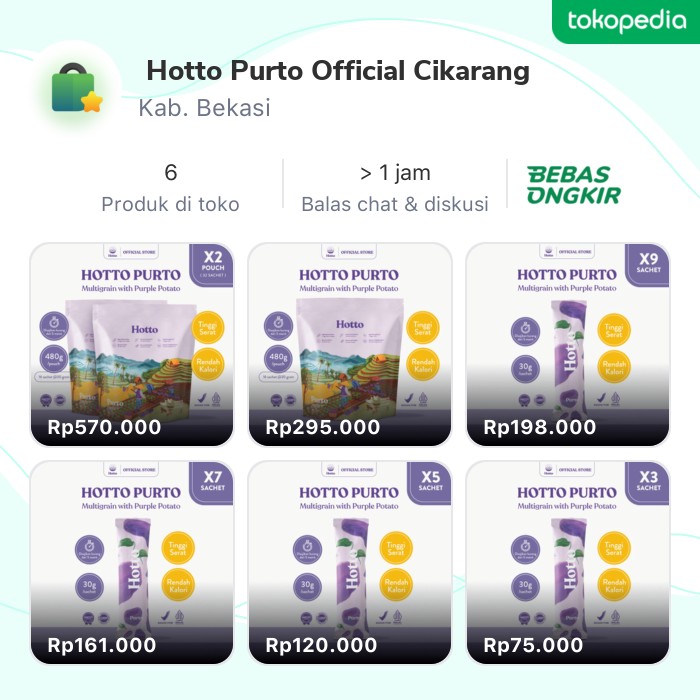Screen dimensions: 700x700
Task: Open the X3 Sachet product card
Action: (567, 562)
